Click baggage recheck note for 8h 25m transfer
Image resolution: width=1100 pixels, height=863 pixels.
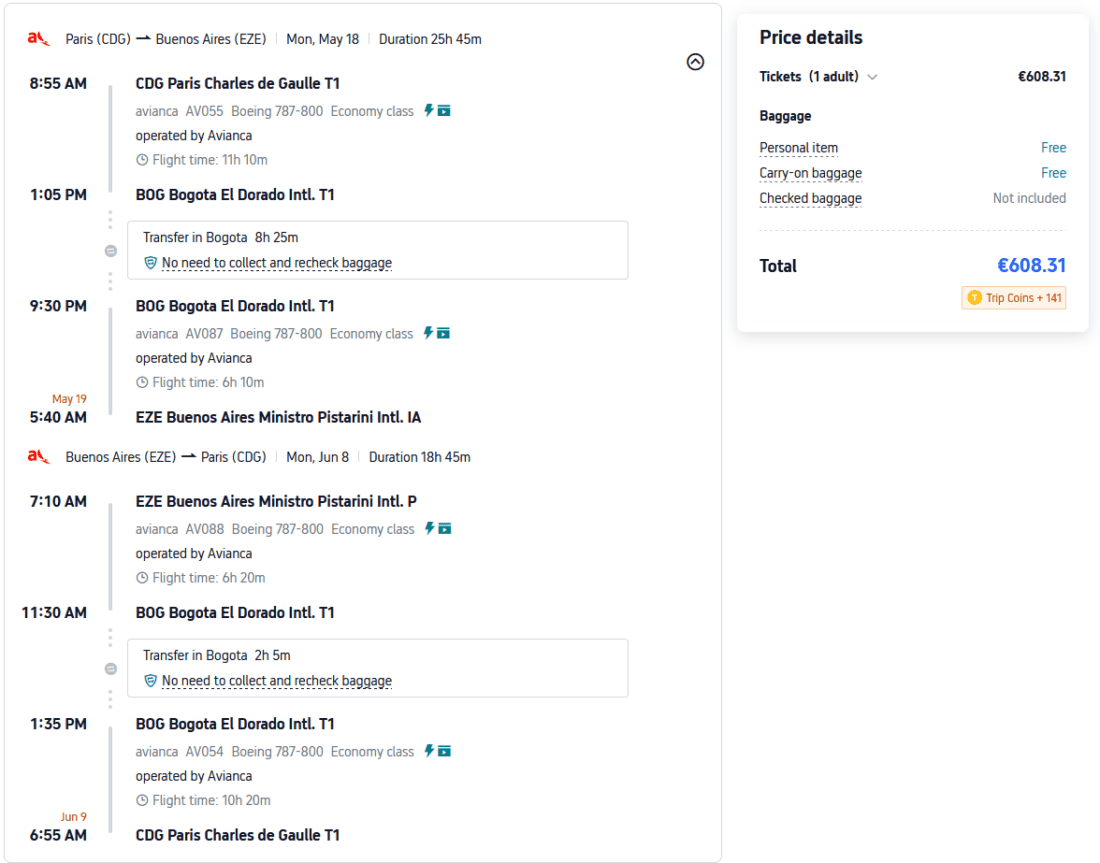click(277, 263)
